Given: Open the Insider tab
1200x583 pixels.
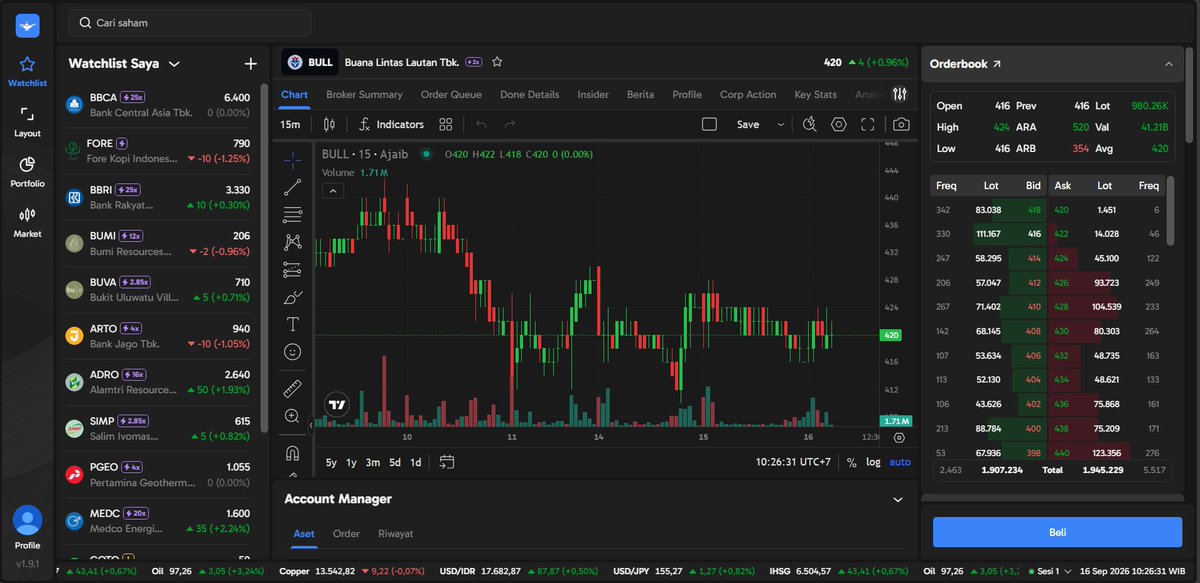Looking at the screenshot, I should (593, 94).
